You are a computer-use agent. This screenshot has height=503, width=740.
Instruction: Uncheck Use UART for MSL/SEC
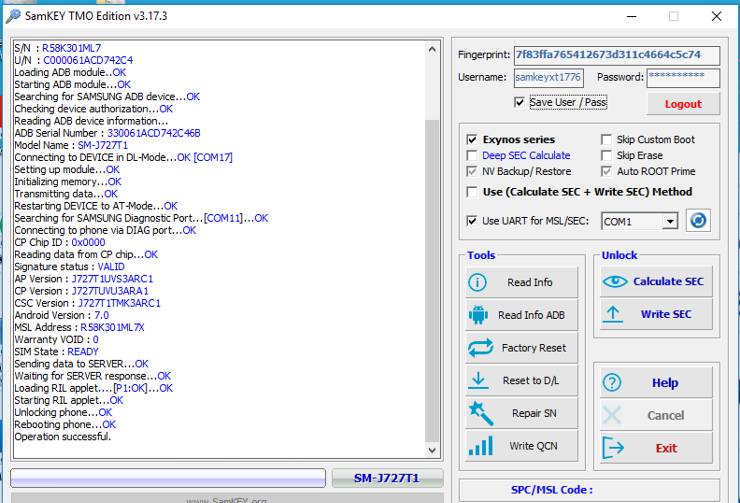(x=471, y=220)
